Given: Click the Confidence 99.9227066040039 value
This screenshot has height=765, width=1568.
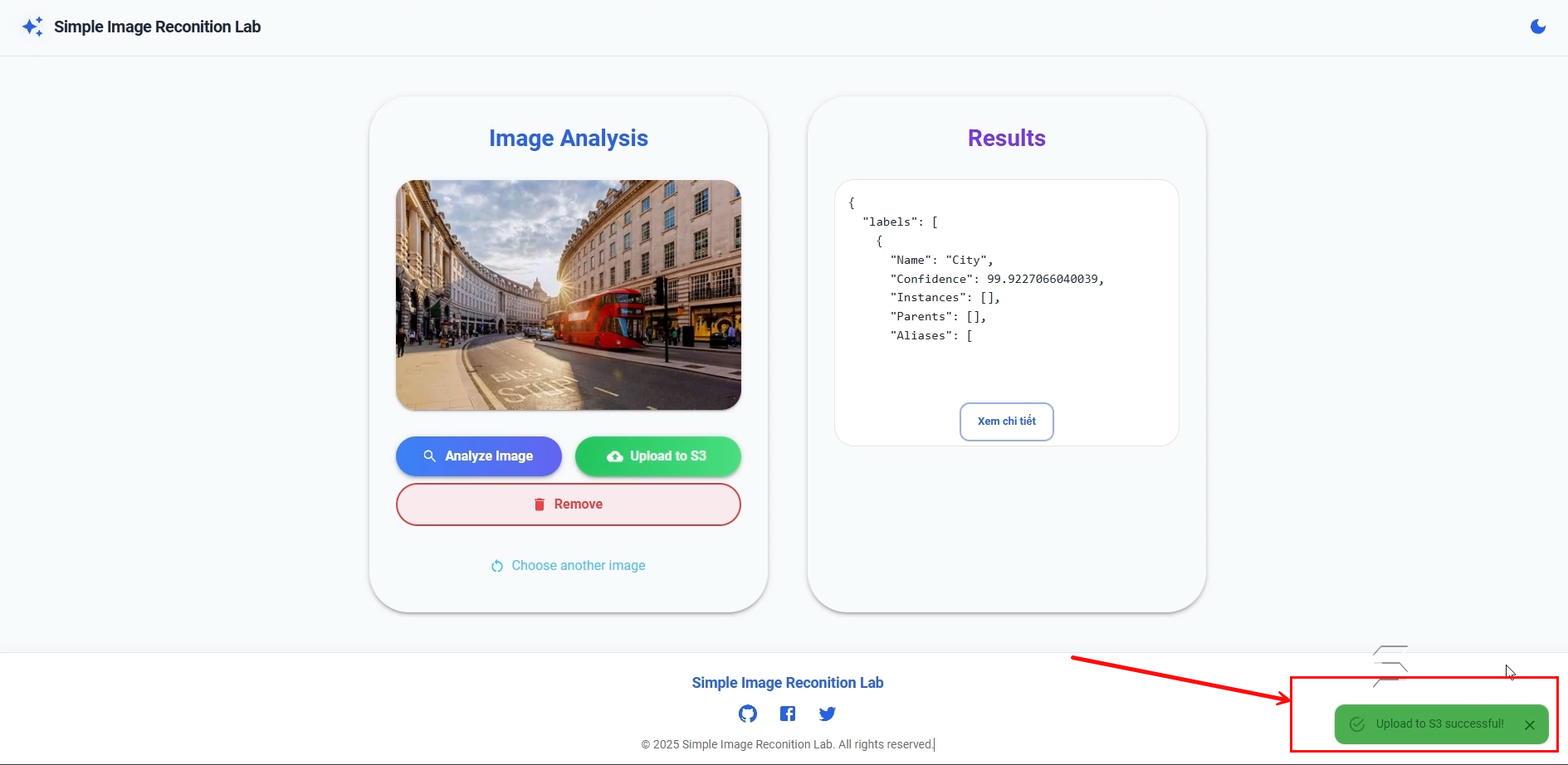Looking at the screenshot, I should pyautogui.click(x=1043, y=280).
